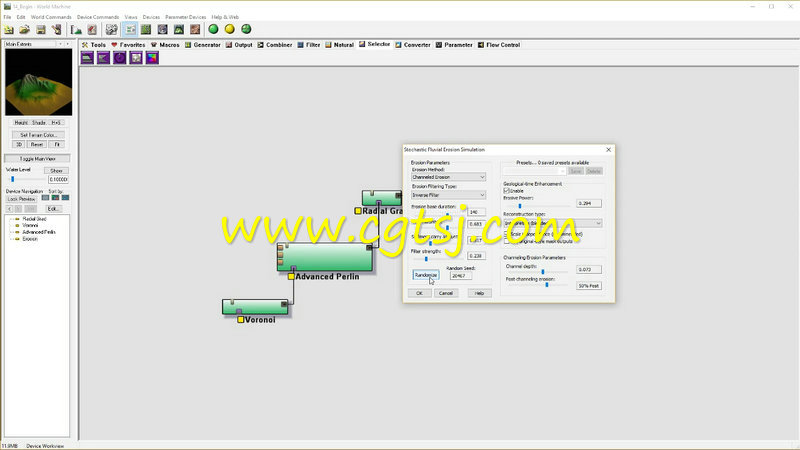800x450 pixels.
Task: Click the hand-pointer toolbar icon next to Save
Action: coord(57,30)
